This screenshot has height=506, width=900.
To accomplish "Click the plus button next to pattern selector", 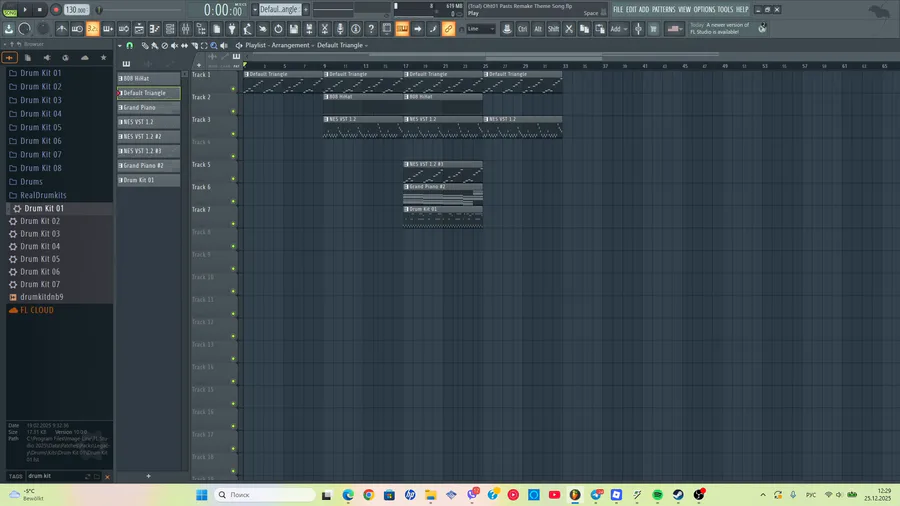I will point(306,10).
